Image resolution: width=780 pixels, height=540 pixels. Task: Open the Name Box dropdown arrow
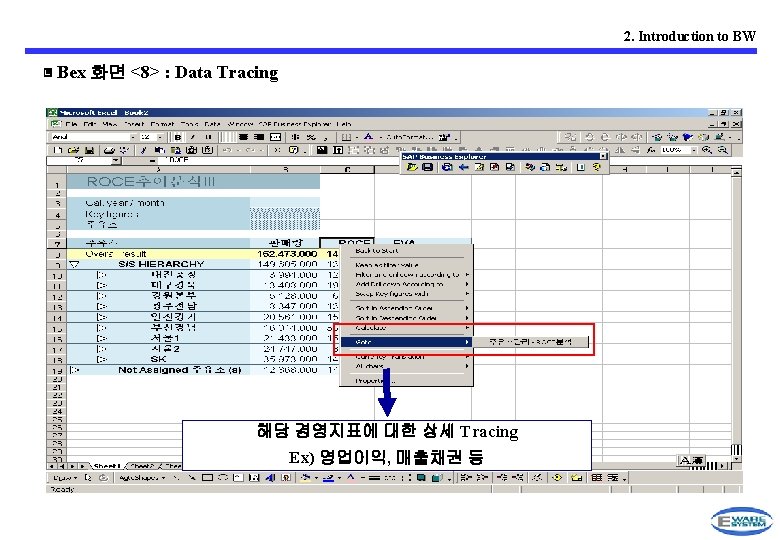click(115, 161)
